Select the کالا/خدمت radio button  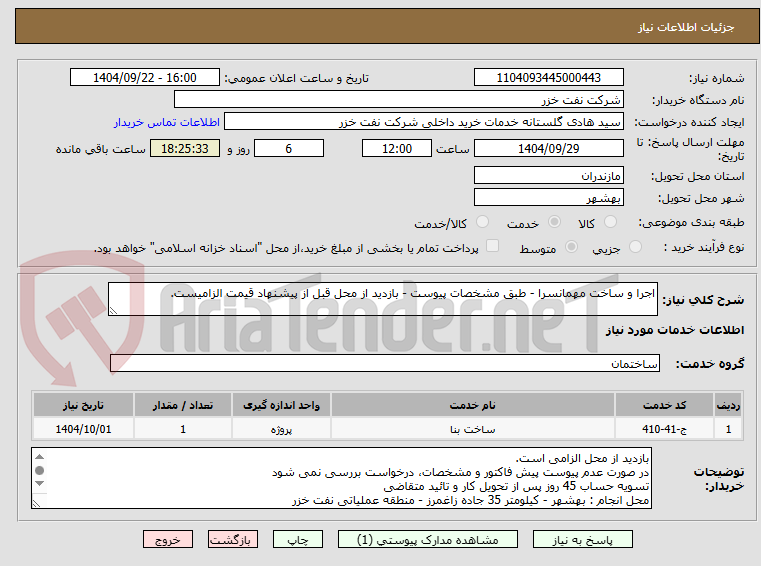pyautogui.click(x=482, y=222)
